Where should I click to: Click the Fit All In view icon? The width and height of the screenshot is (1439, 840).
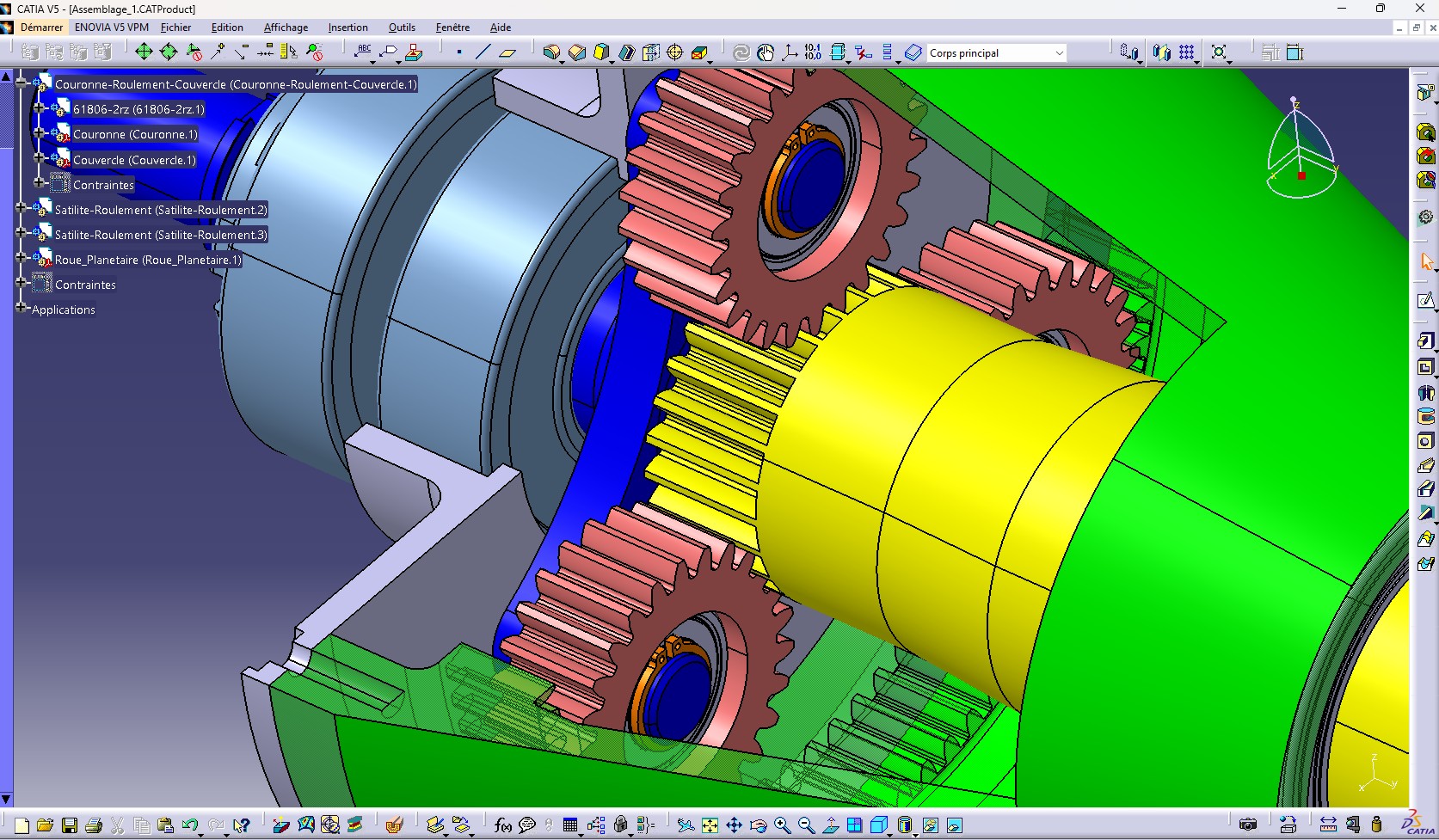point(710,825)
